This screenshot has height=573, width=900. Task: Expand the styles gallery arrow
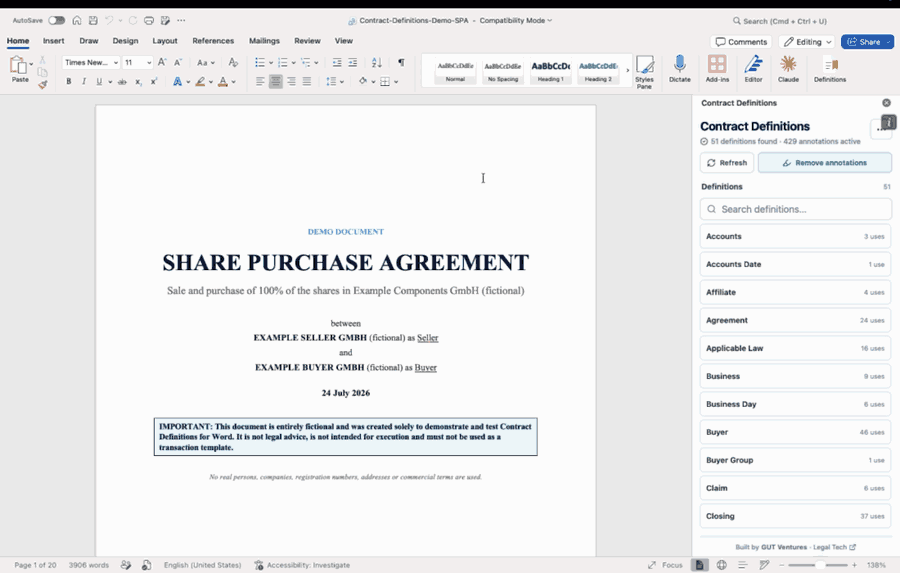tap(627, 70)
